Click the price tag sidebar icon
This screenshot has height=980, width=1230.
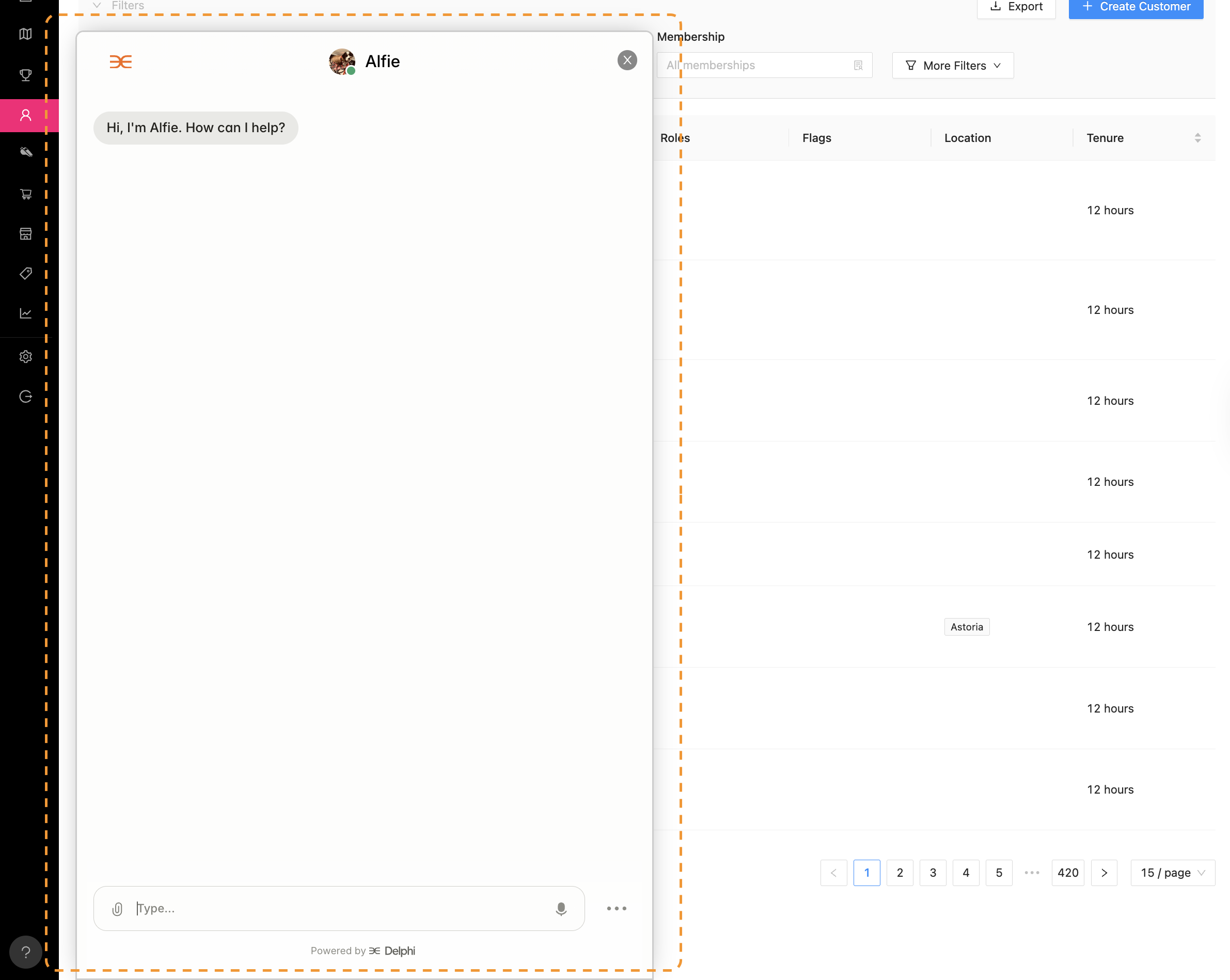(x=26, y=273)
